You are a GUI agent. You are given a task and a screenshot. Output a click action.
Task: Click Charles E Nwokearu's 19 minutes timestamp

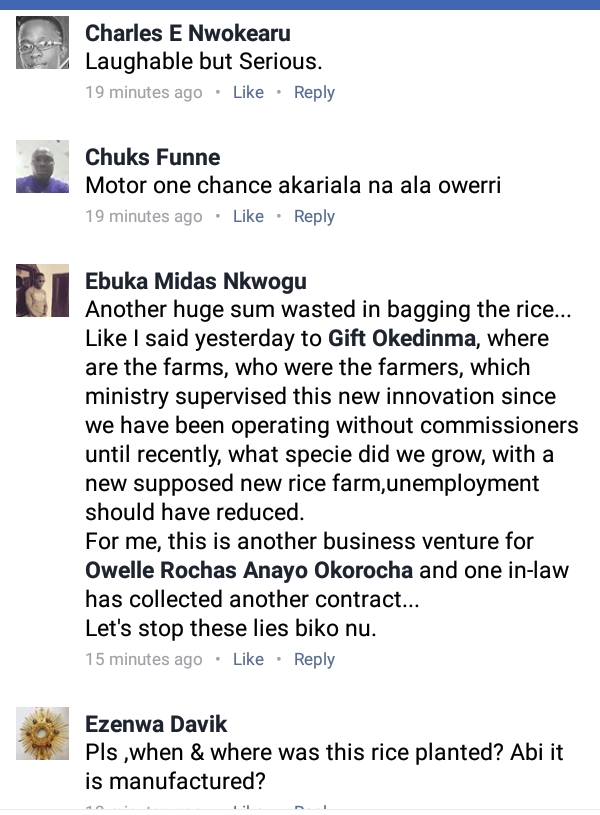[x=144, y=92]
